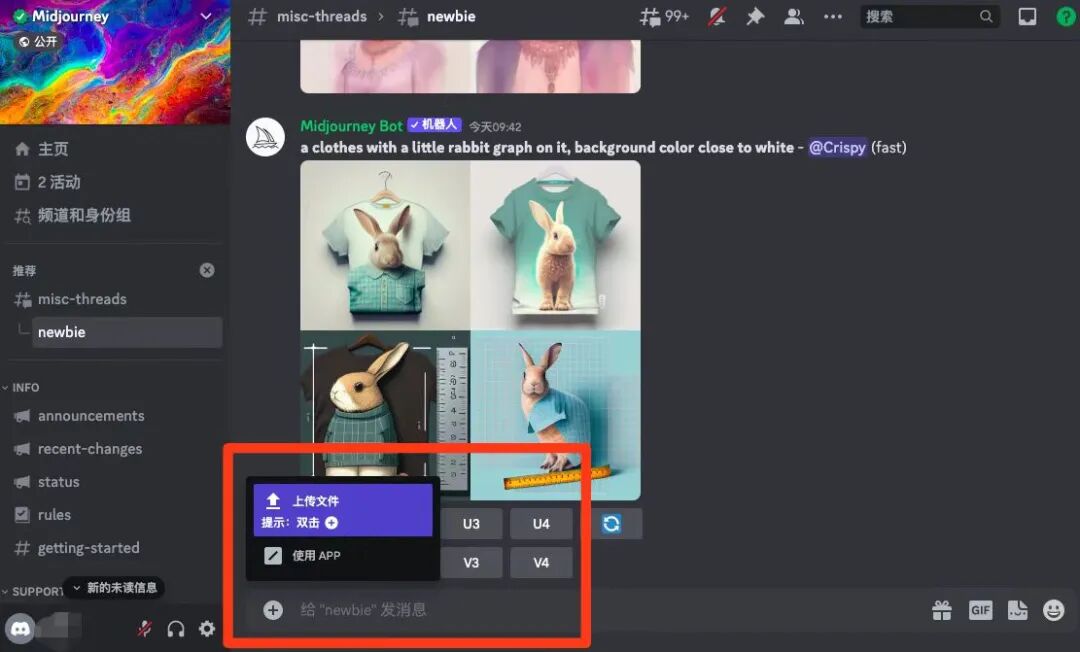Dismiss the 推荐 section with X
The width and height of the screenshot is (1080, 652).
click(207, 270)
